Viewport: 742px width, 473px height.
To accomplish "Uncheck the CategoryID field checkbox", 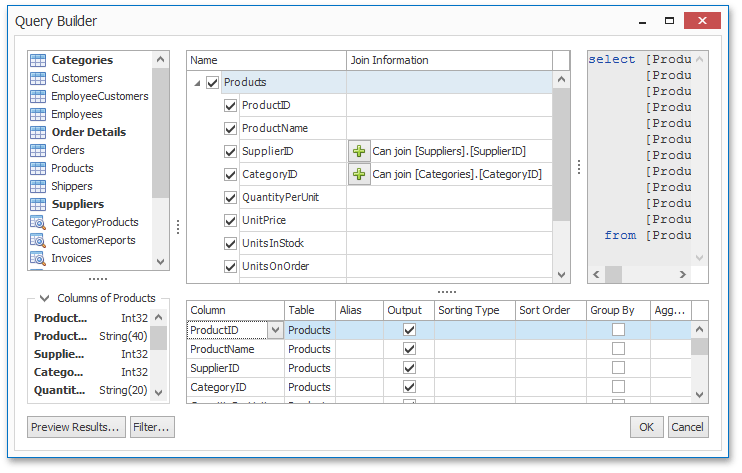I will pos(230,175).
